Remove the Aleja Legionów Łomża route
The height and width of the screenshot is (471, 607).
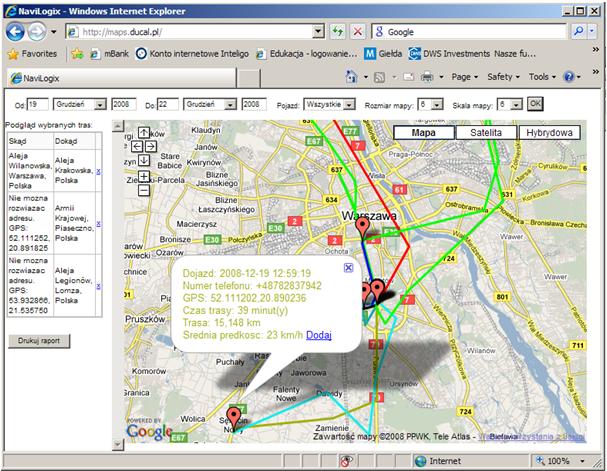click(98, 286)
